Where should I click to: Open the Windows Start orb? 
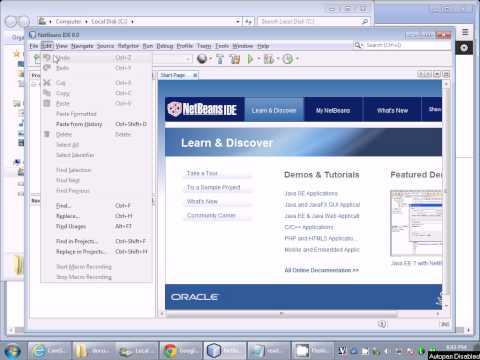point(12,351)
